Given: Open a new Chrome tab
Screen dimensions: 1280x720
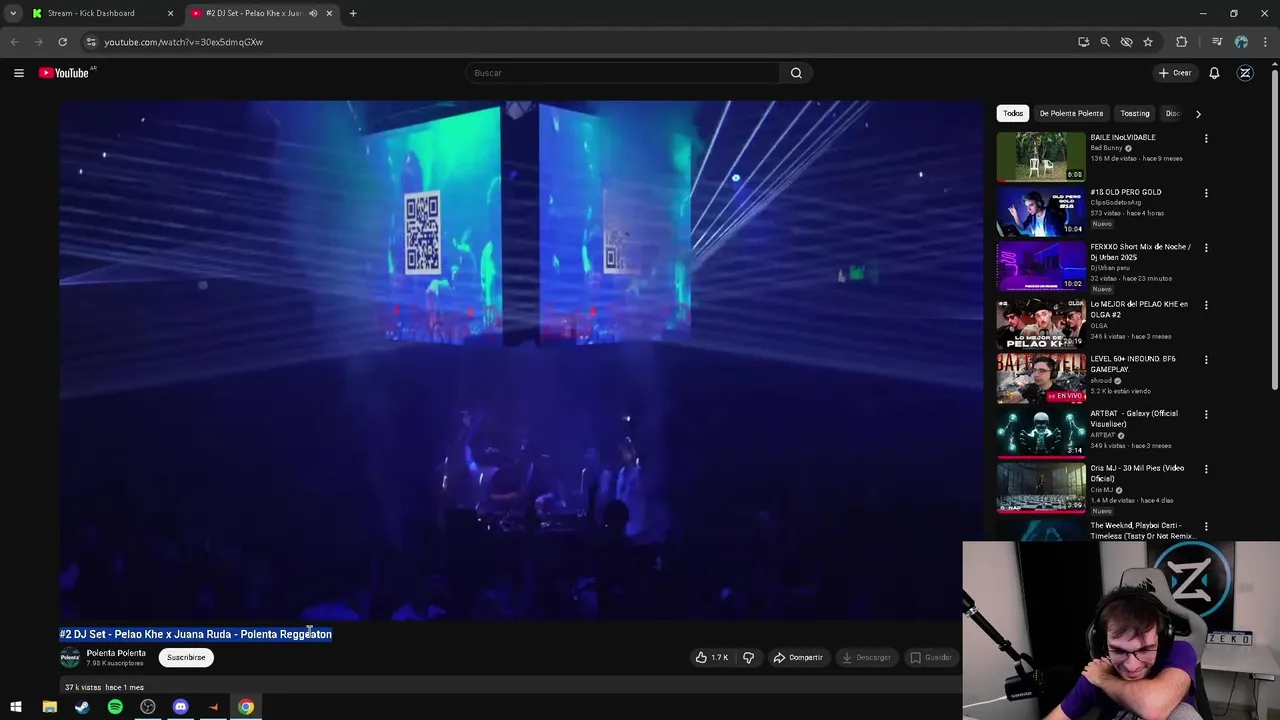Looking at the screenshot, I should [x=353, y=13].
